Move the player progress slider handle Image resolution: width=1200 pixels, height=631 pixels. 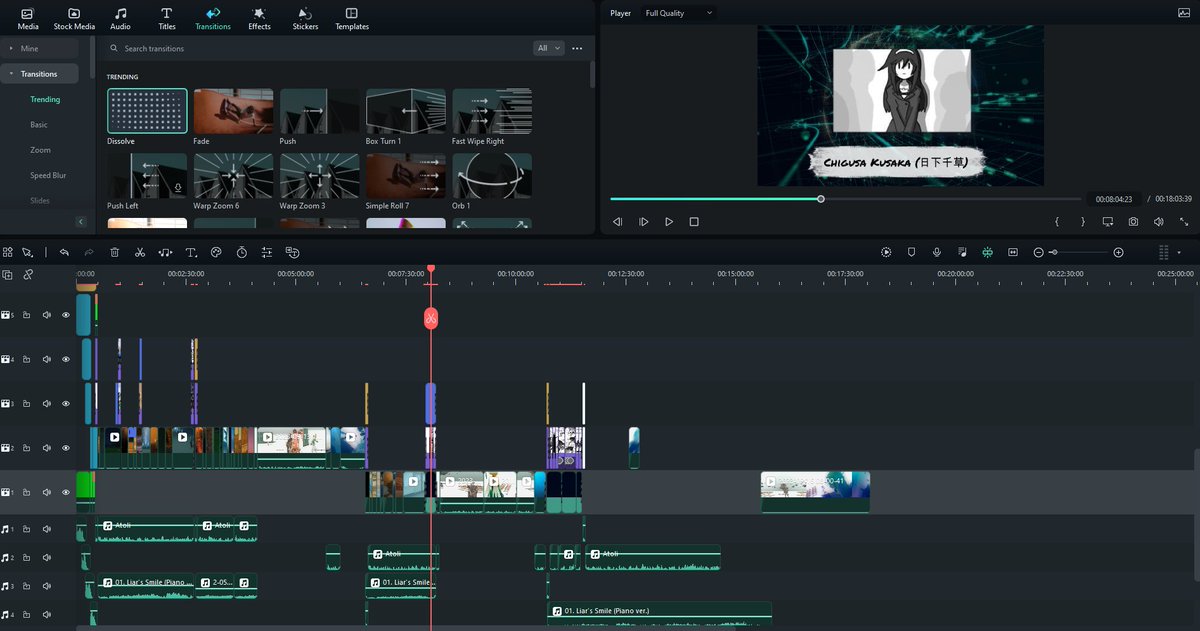click(x=821, y=199)
